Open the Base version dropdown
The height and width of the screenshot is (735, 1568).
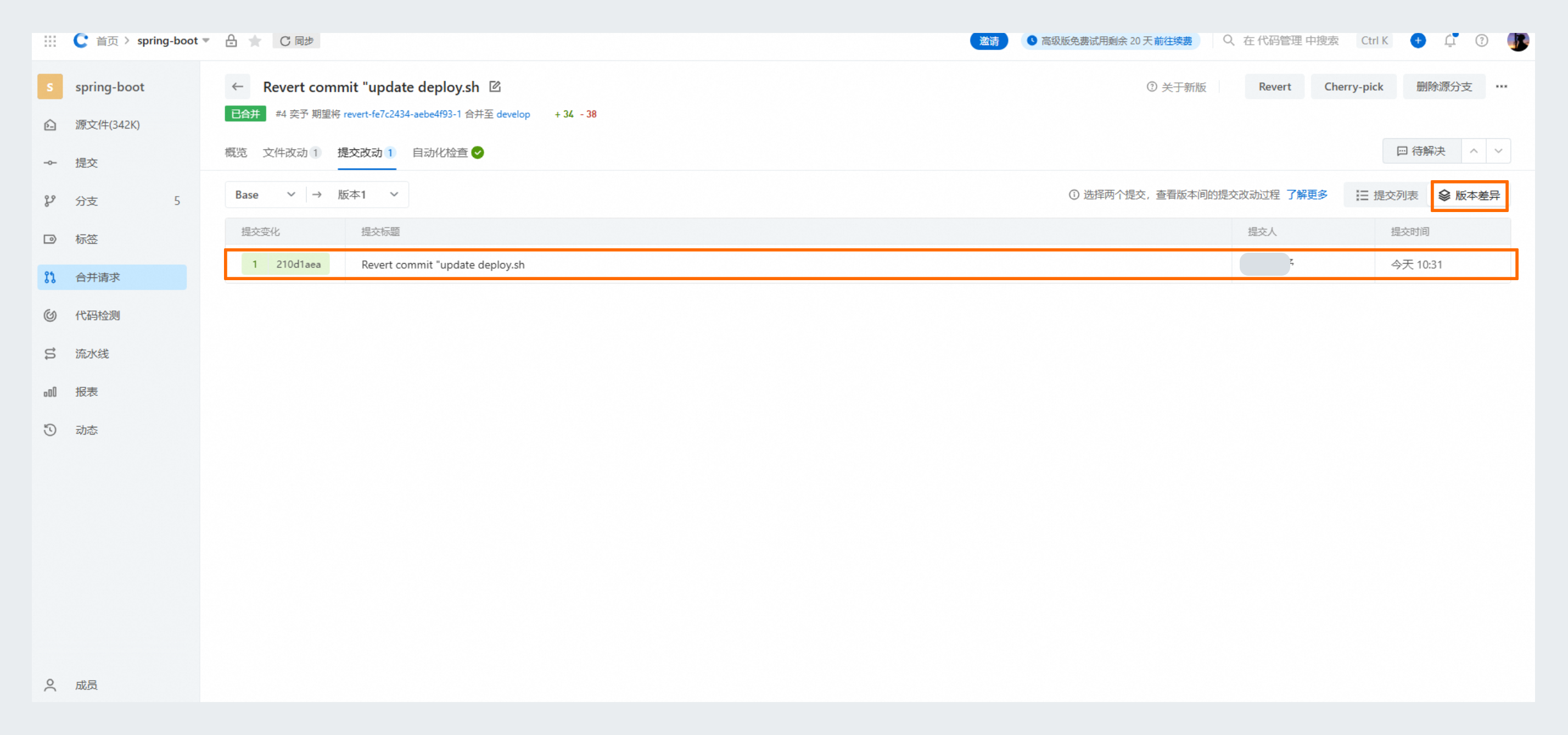pos(265,195)
